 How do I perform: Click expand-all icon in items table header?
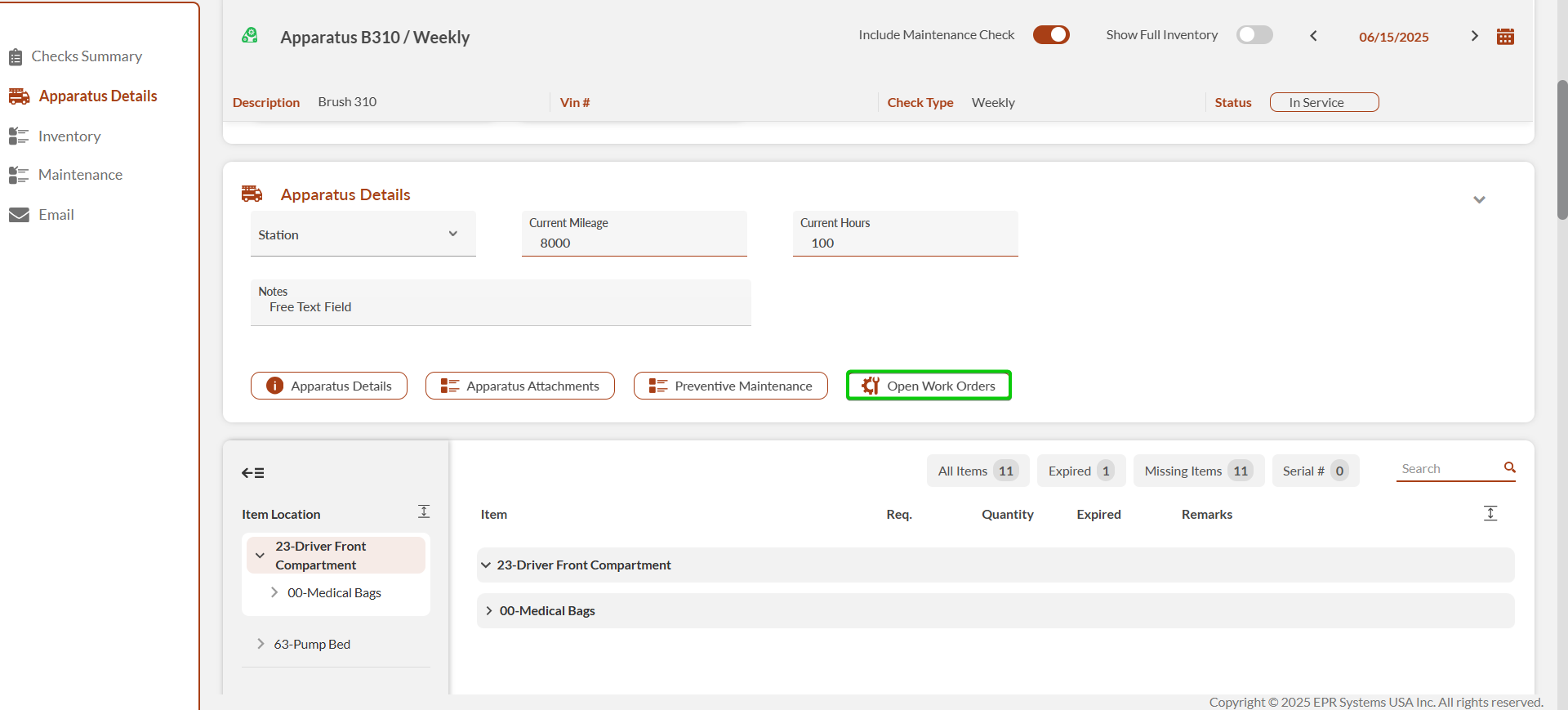click(1490, 513)
